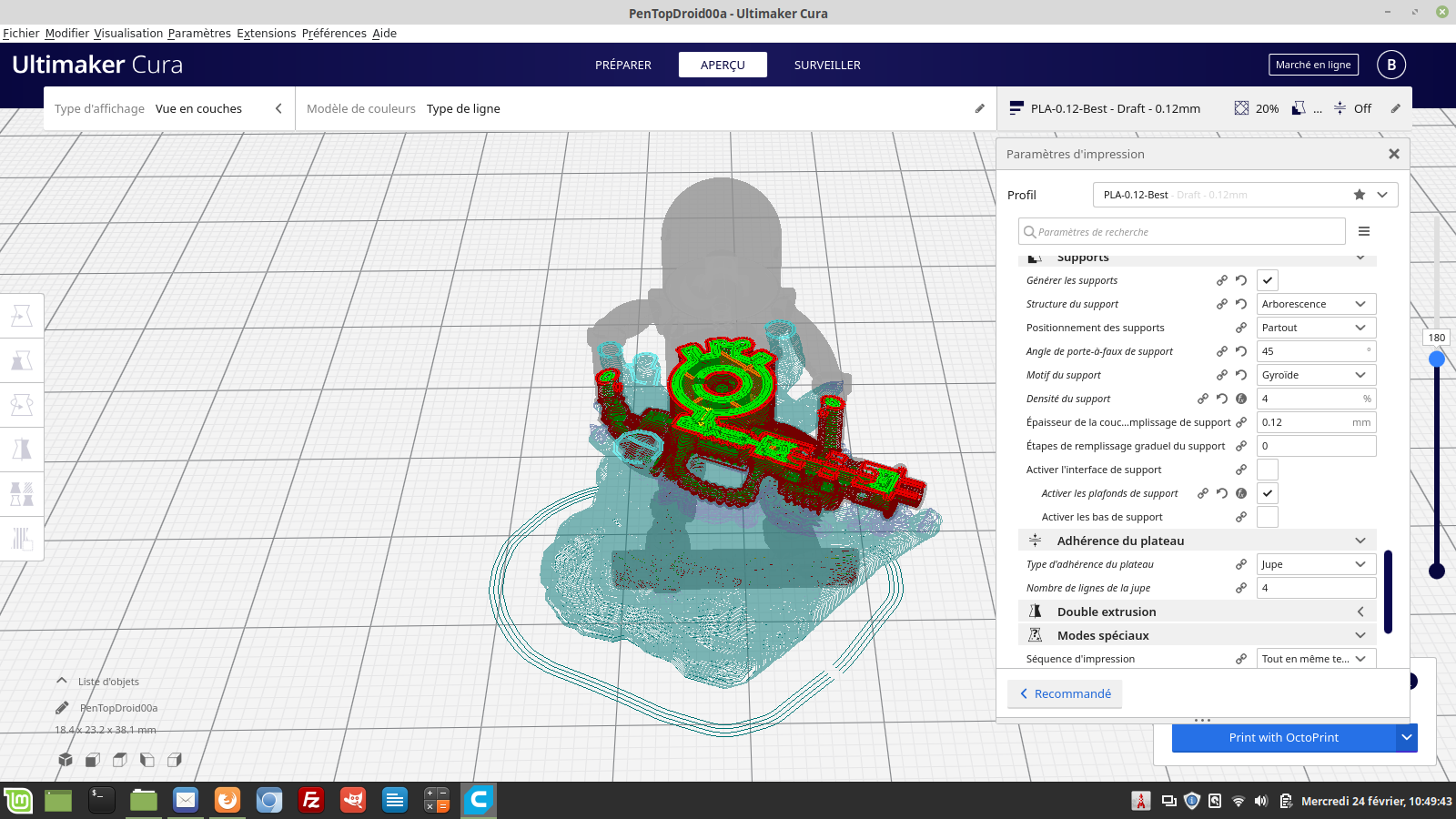This screenshot has width=1456, height=819.
Task: Enable 'Activer l'interface de support' checkbox
Action: tap(1268, 470)
